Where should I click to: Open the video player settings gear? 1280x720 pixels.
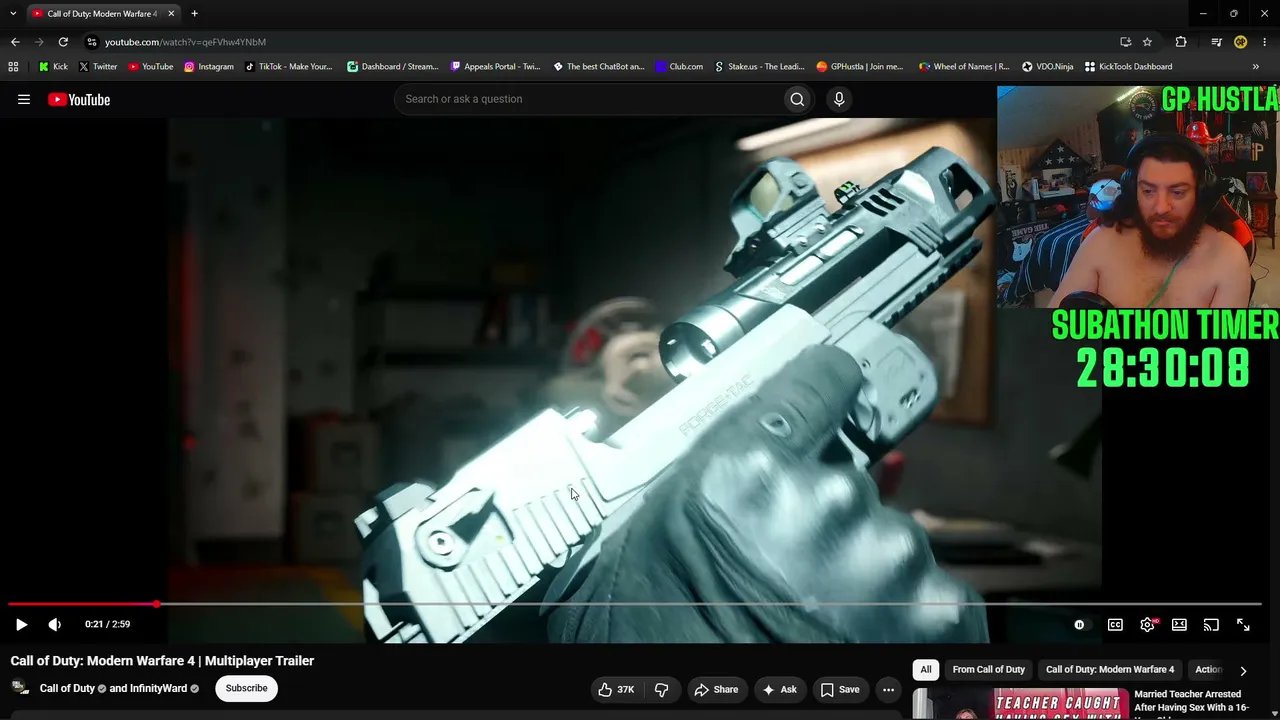(x=1147, y=624)
